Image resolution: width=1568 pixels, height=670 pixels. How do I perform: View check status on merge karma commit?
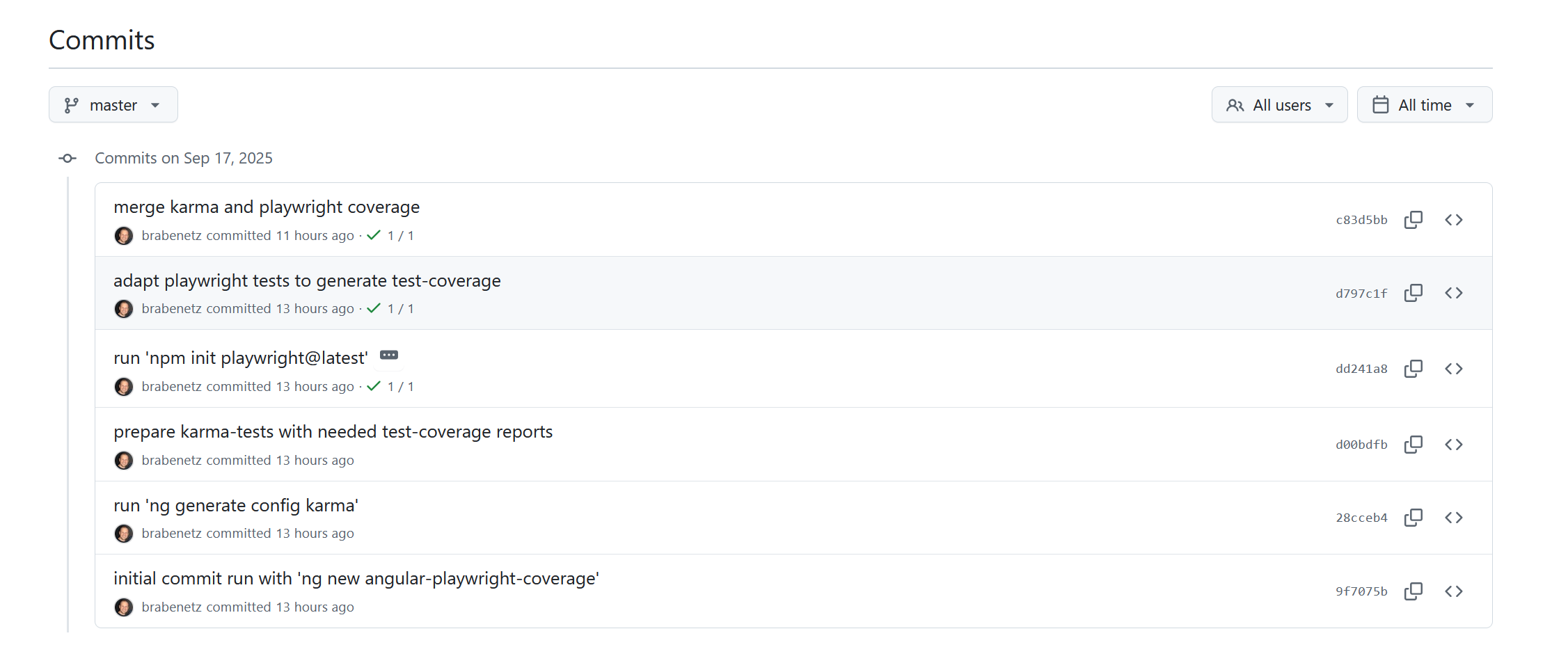(x=390, y=236)
